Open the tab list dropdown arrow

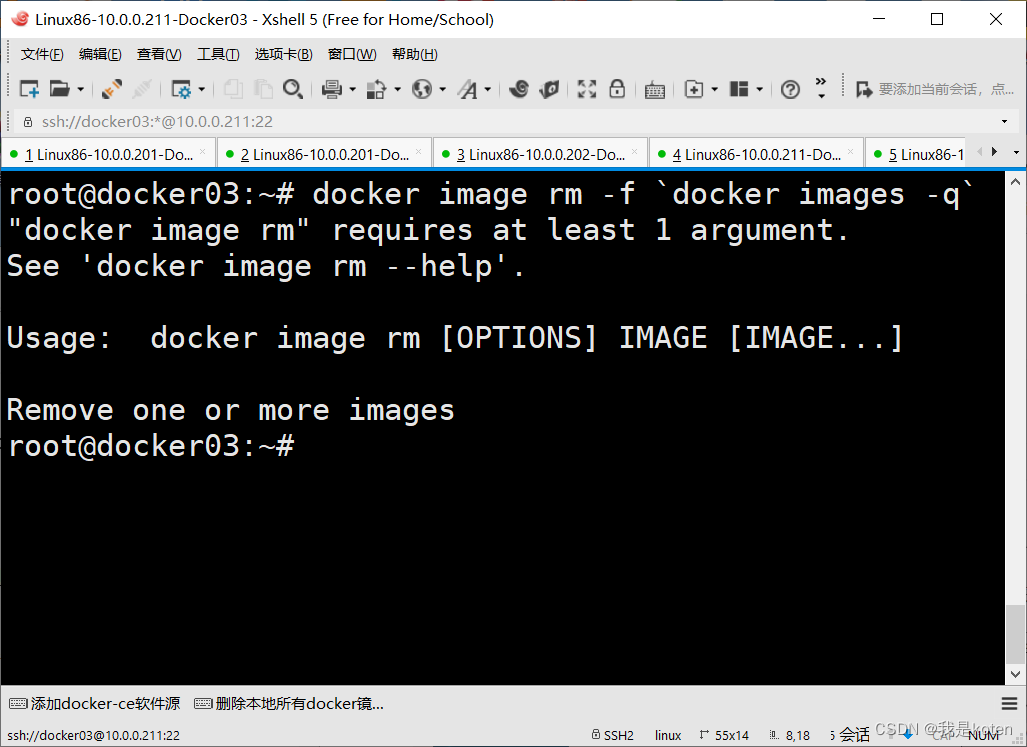(x=1016, y=153)
